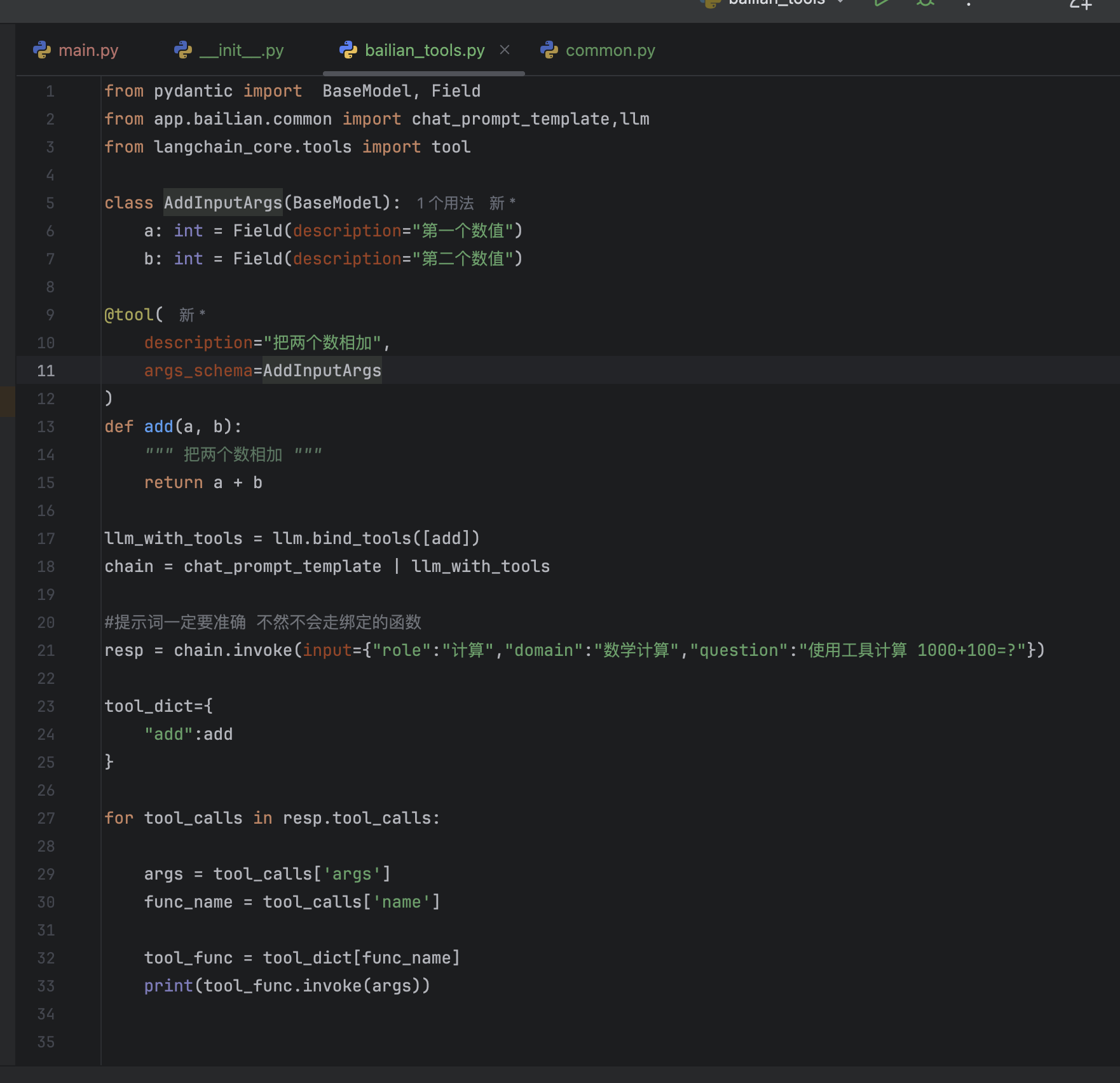Click the AddInputArgs class name on line 5
Screen dimensions: 1120x1083
(222, 203)
